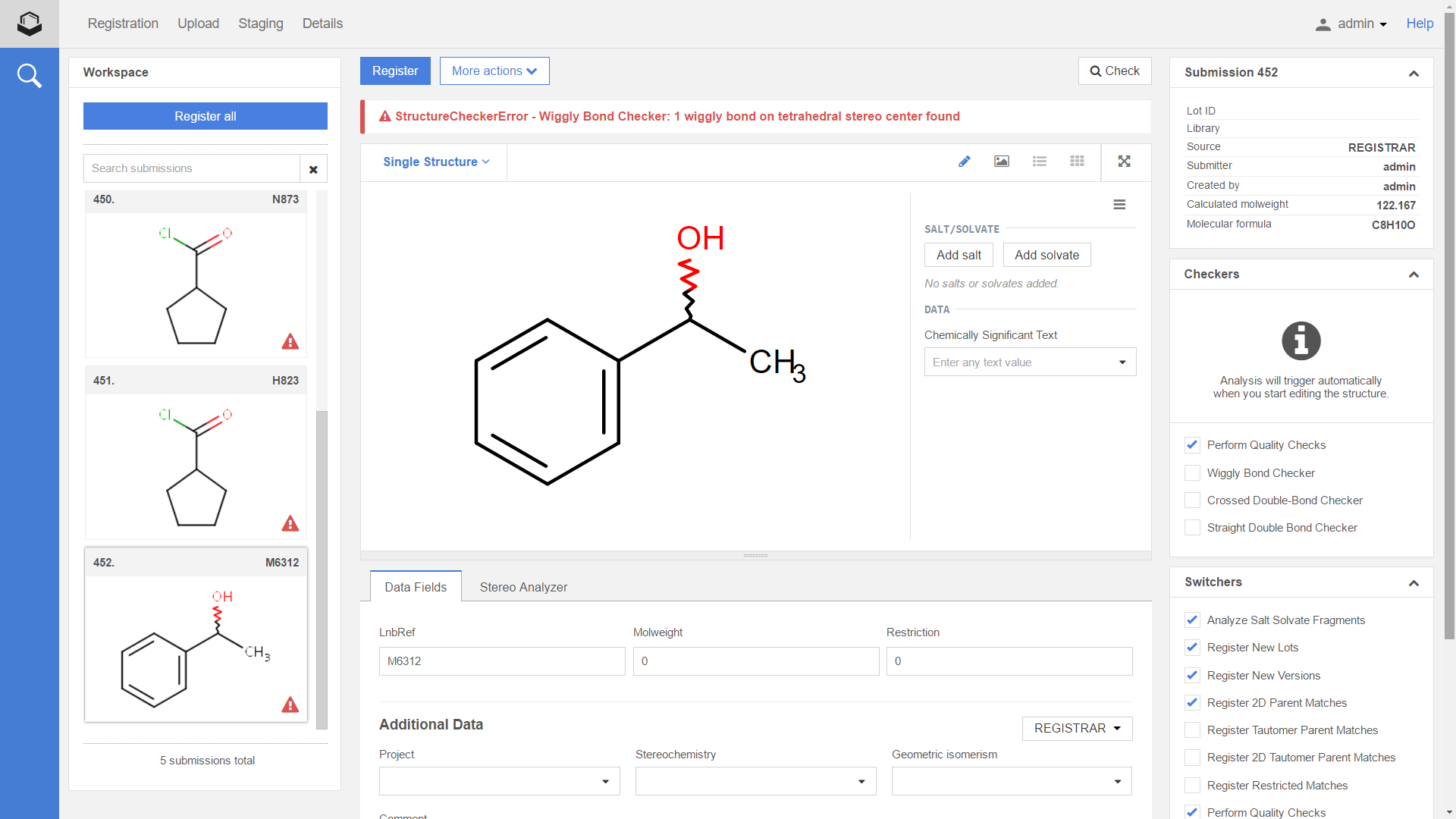Enable the Wiggly Bond Checker checkbox

click(1192, 473)
